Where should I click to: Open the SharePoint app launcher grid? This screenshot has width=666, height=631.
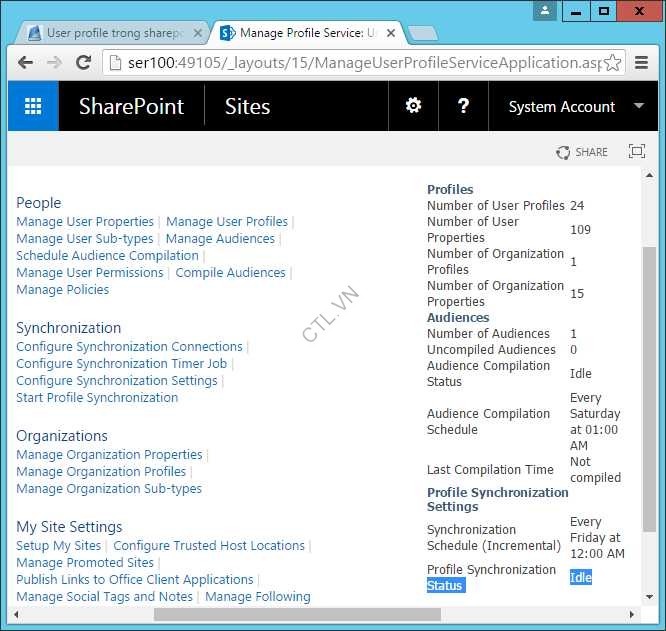click(x=33, y=106)
